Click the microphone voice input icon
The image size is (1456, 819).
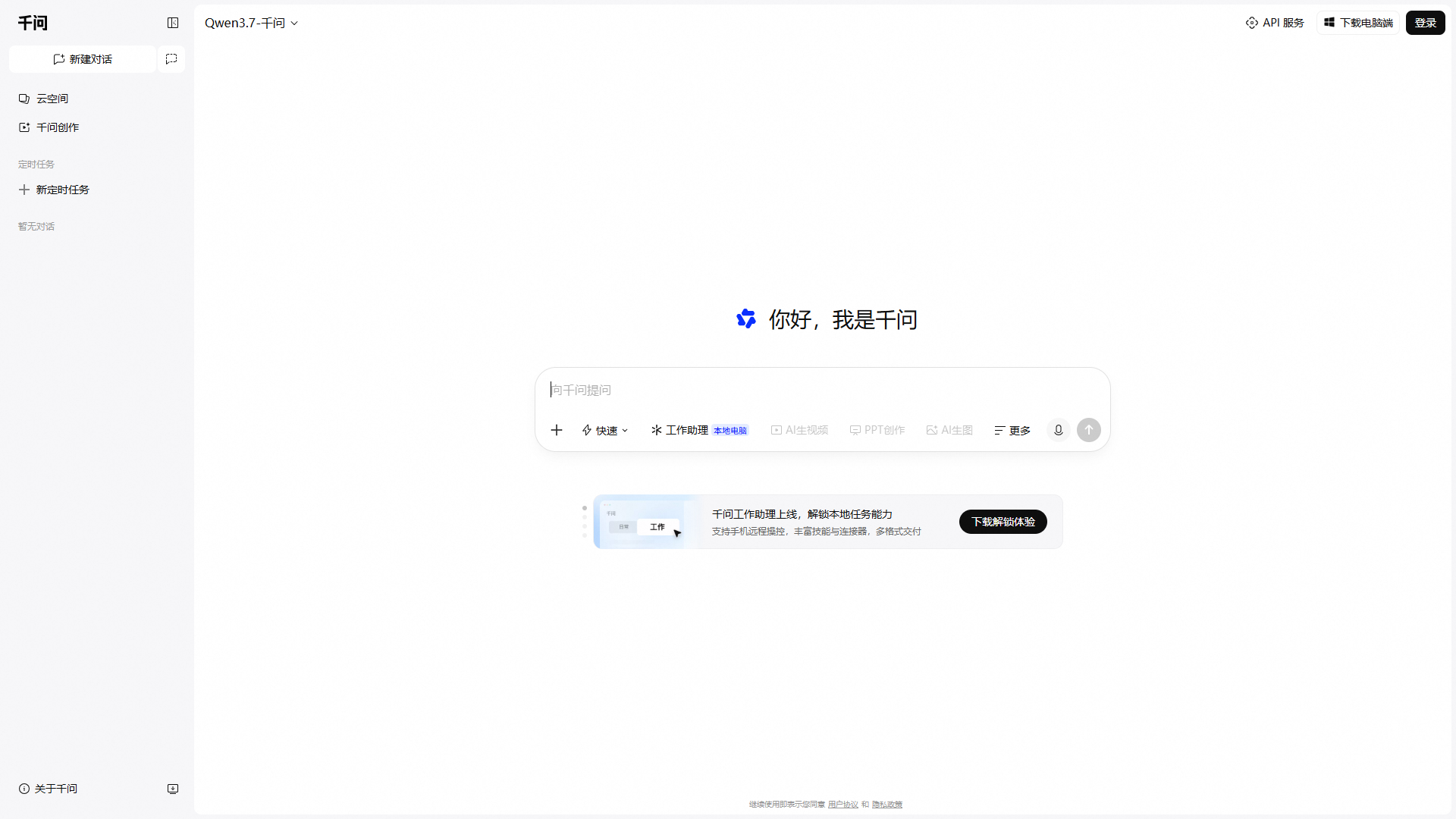click(x=1059, y=430)
